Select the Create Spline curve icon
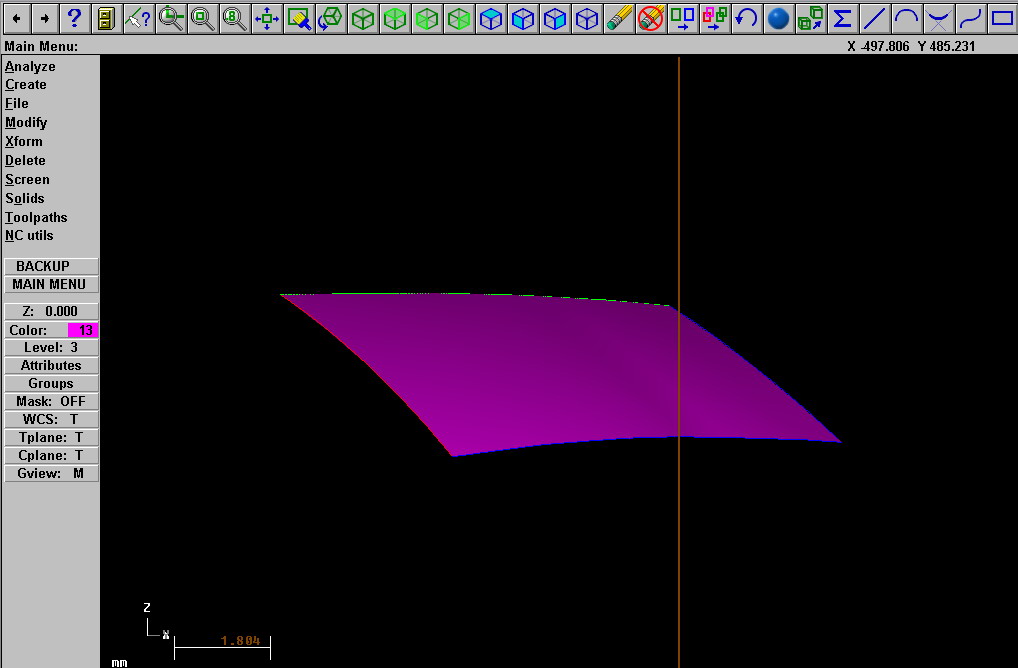 pyautogui.click(x=971, y=19)
